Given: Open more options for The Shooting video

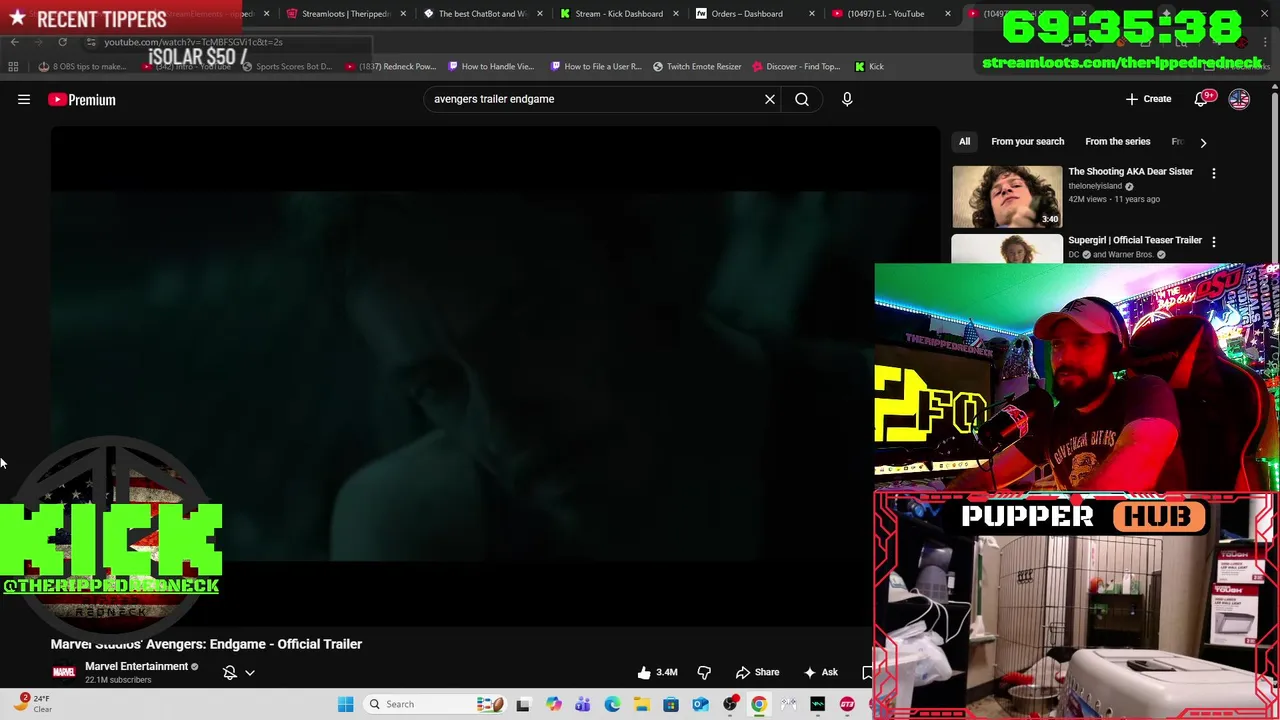Looking at the screenshot, I should coord(1214,173).
